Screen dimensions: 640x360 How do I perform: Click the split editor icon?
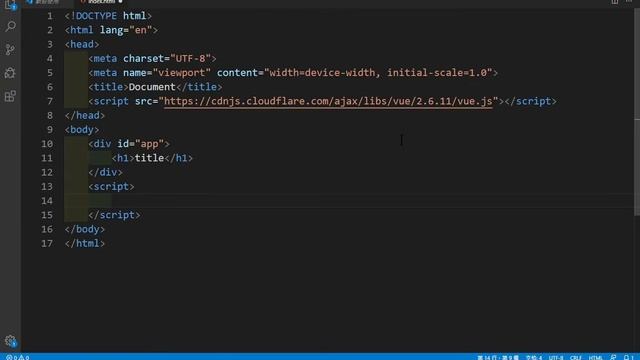point(614,2)
